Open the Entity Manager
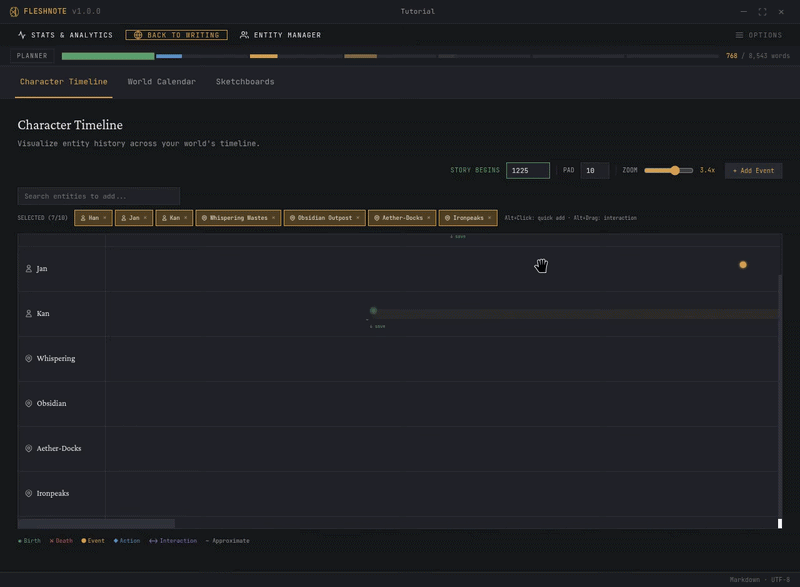This screenshot has width=800, height=587. (281, 35)
